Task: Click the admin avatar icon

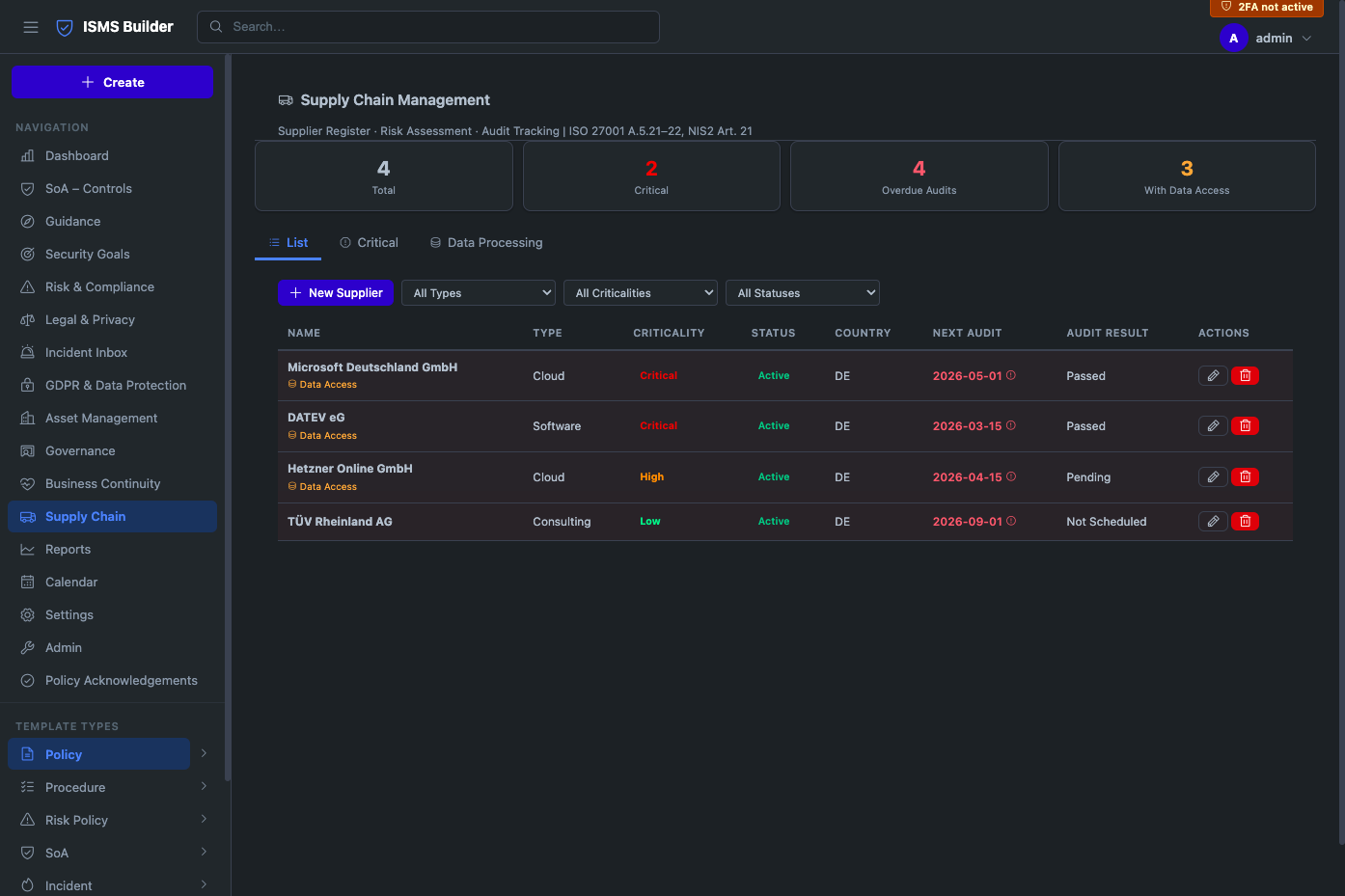Action: 1233,39
